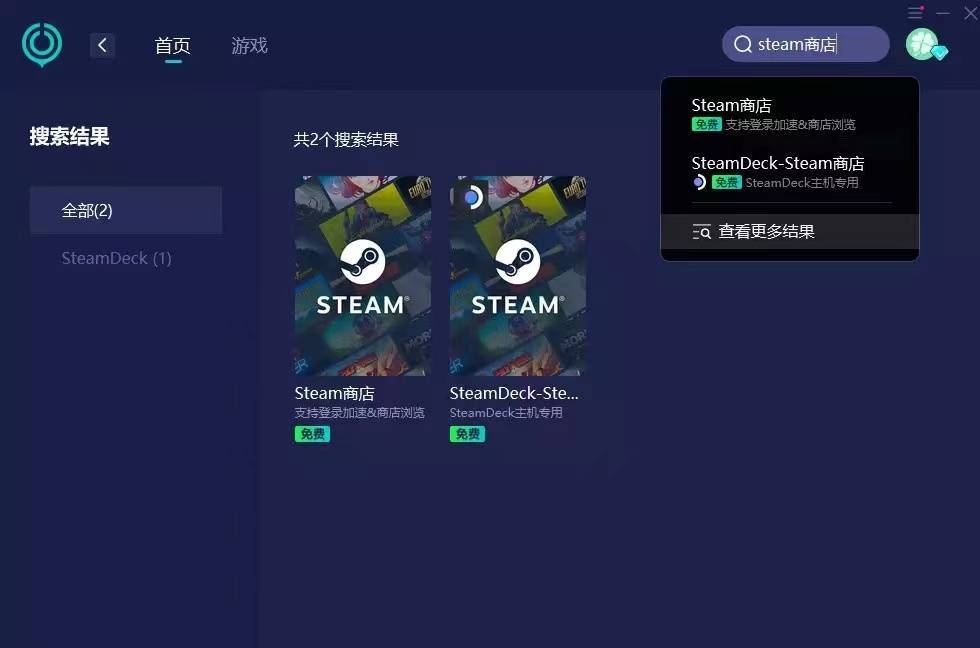Choose SteamDeck-Steam商店 suggestion in dropdown

(789, 172)
